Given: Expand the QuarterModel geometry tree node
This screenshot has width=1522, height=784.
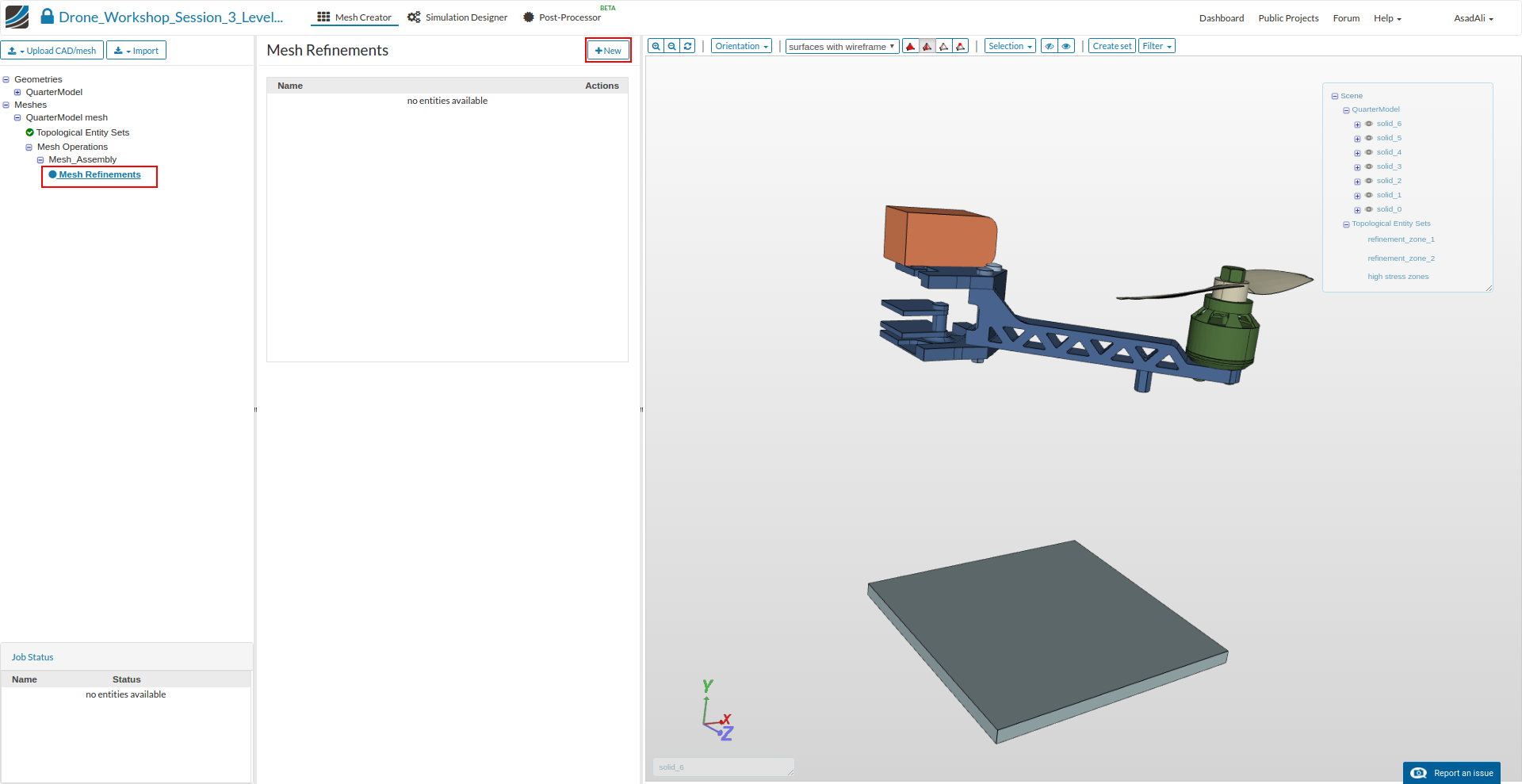Looking at the screenshot, I should [17, 92].
